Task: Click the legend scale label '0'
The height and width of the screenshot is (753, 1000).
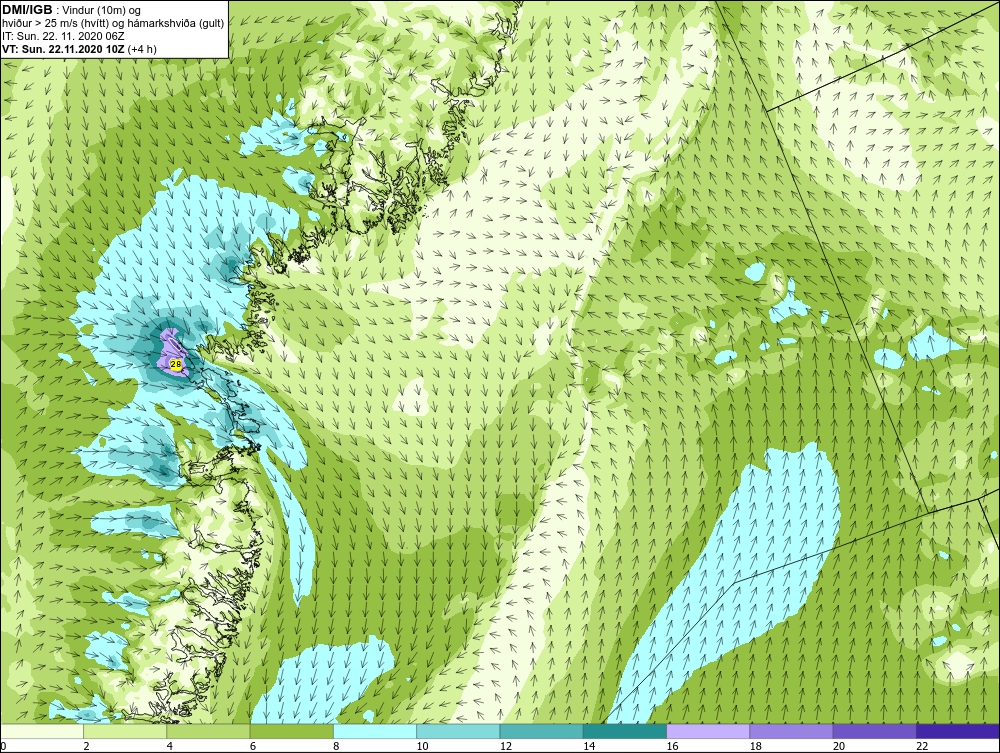Action: coord(3,747)
